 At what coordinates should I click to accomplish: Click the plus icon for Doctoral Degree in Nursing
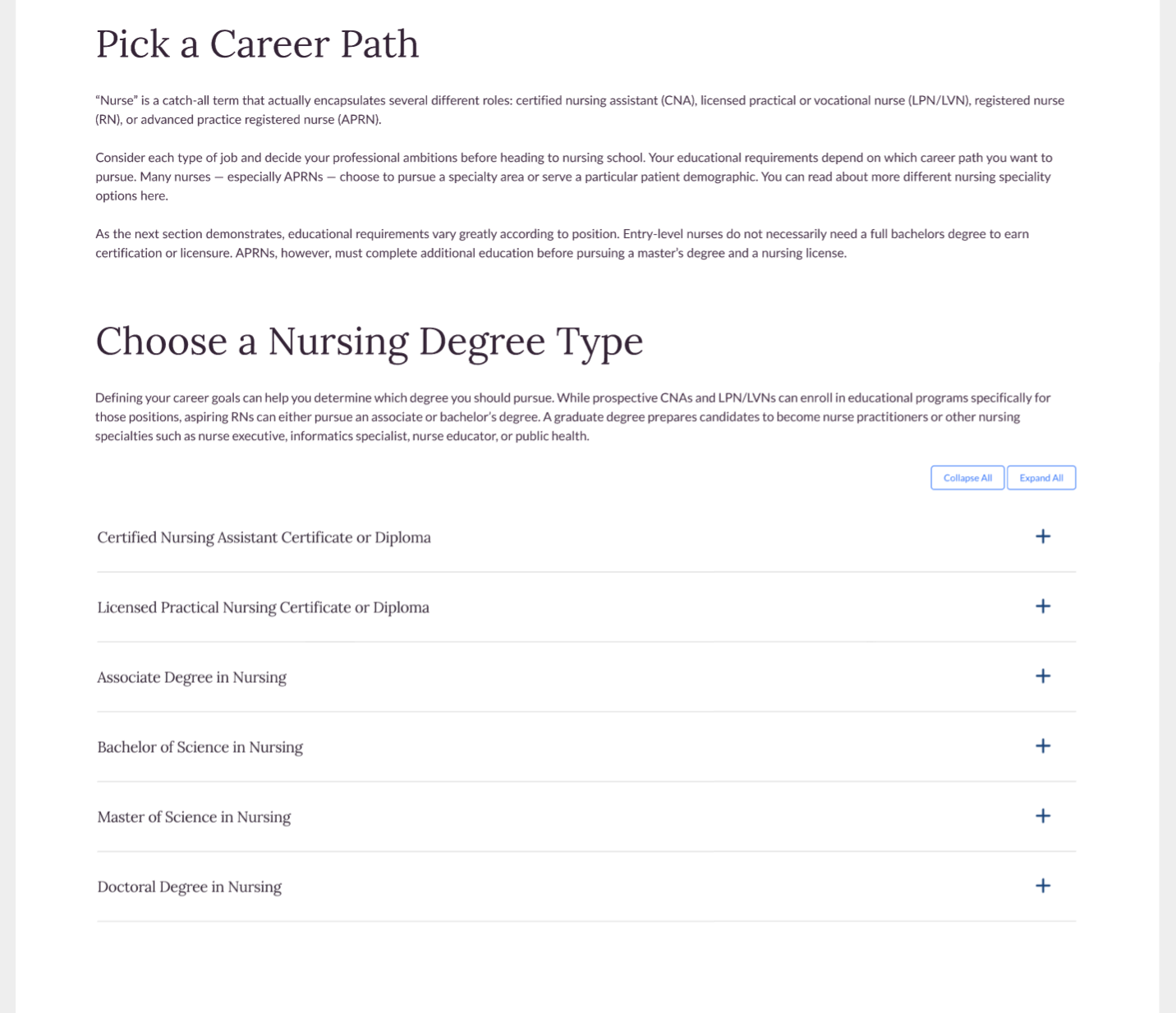1043,885
